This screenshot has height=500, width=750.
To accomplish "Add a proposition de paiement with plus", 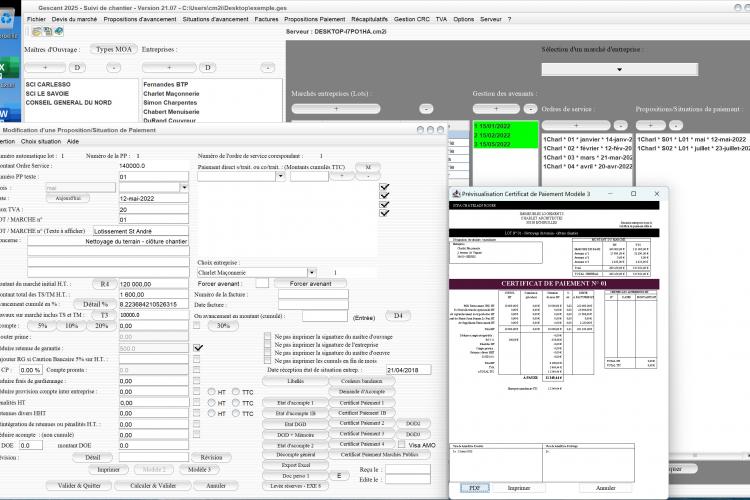I will pos(651,125).
